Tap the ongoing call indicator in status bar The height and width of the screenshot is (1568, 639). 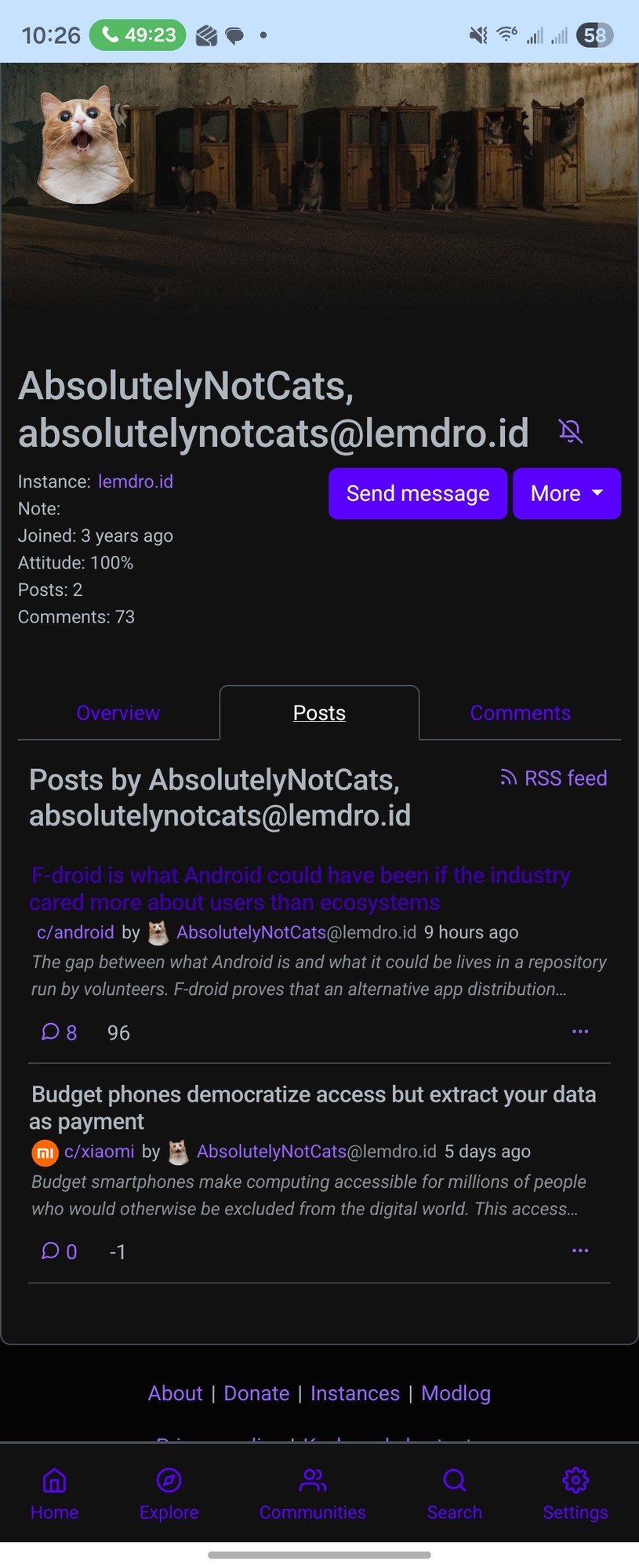pos(138,35)
